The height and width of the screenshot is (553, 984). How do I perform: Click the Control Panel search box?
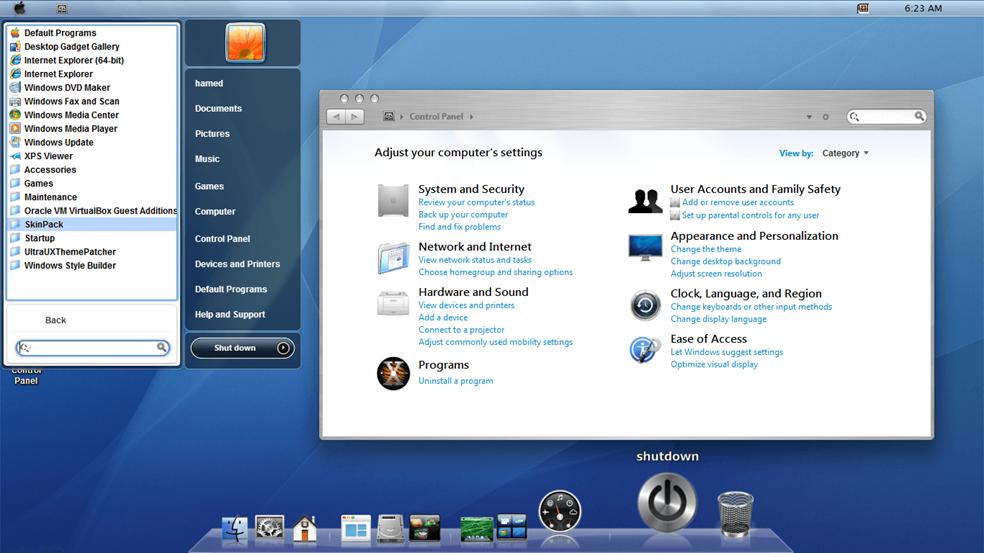pyautogui.click(x=886, y=116)
